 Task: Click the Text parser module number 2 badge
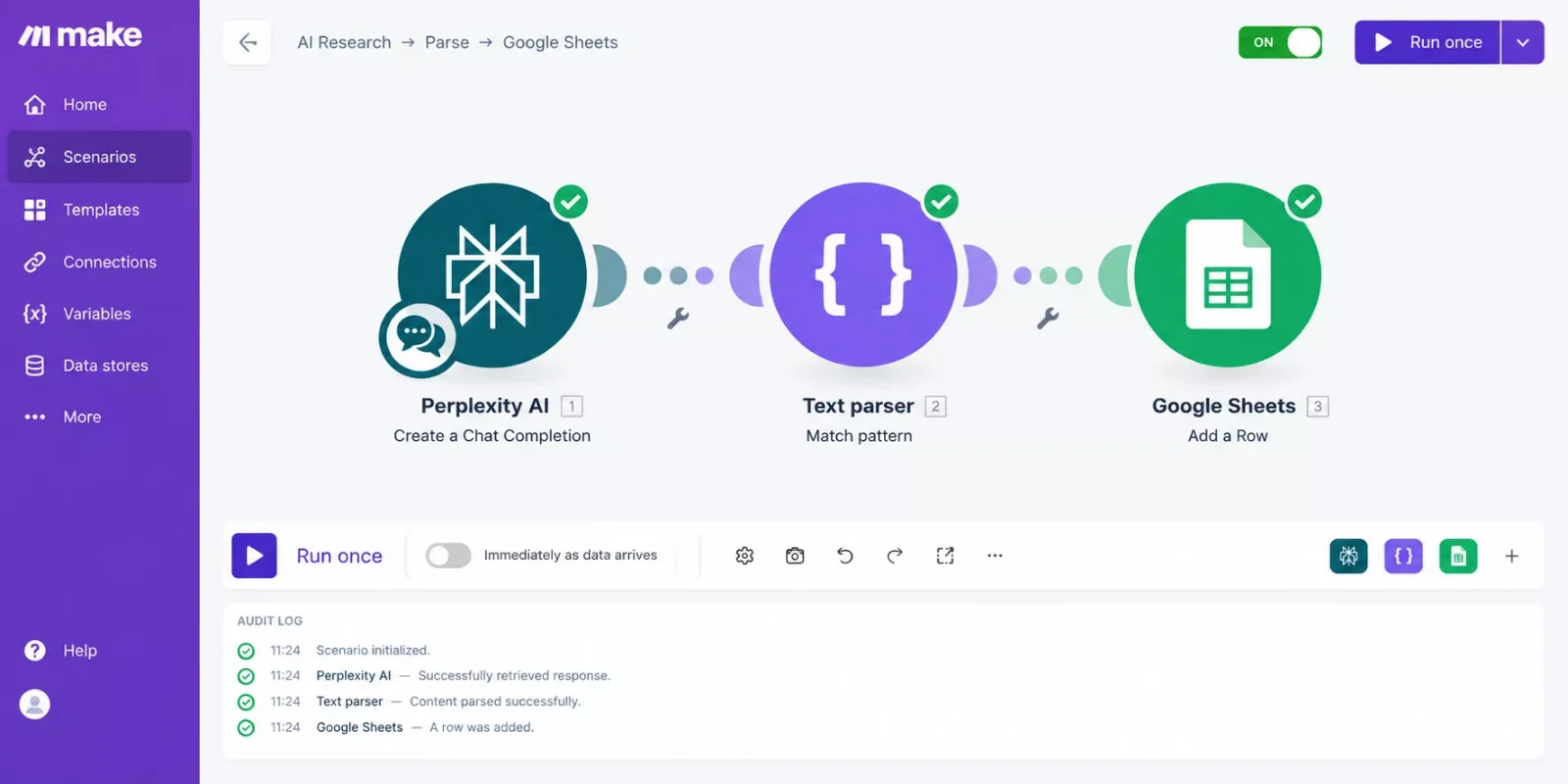pos(936,406)
